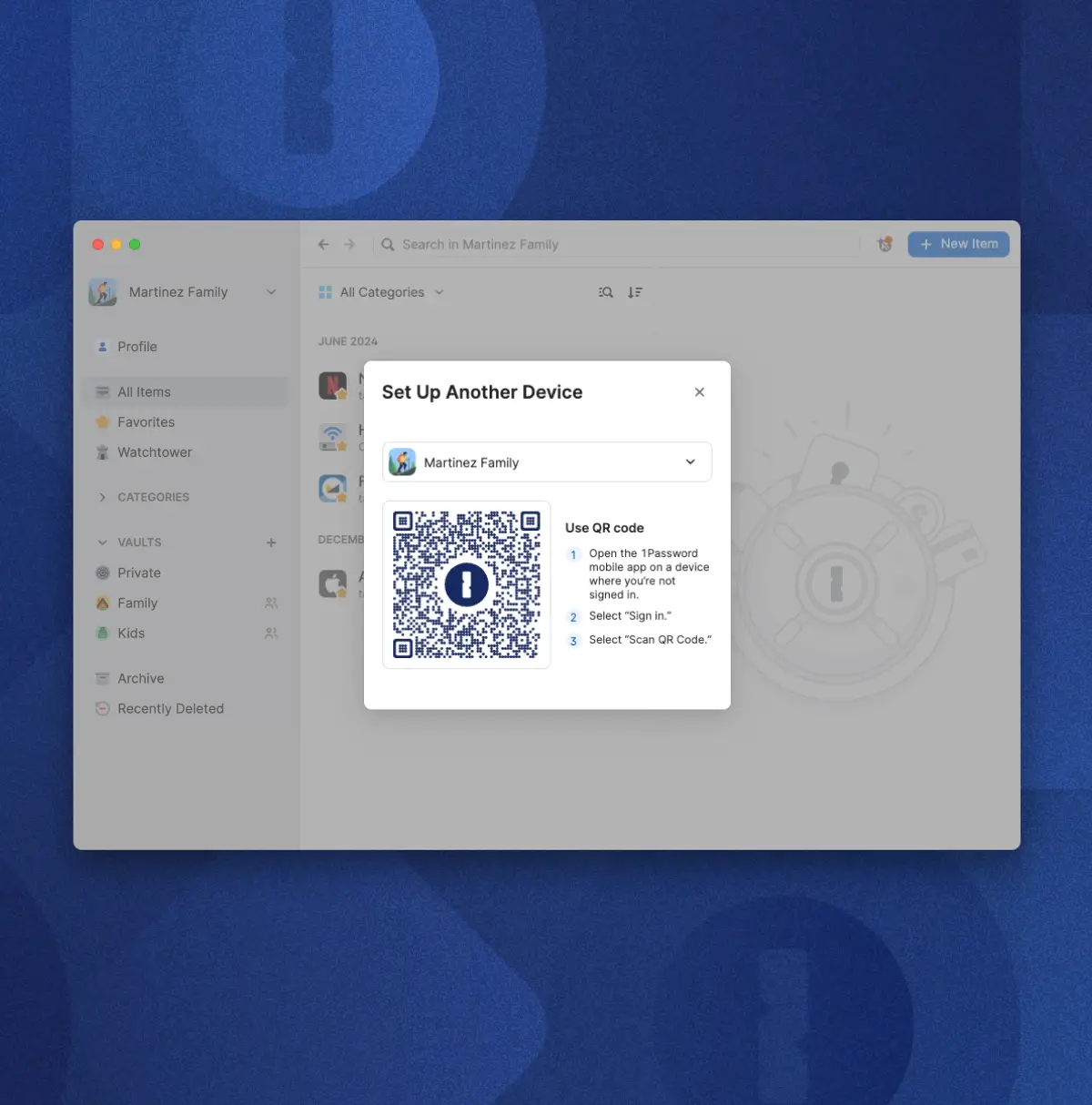
Task: Click the Recently Deleted icon
Action: click(x=102, y=708)
